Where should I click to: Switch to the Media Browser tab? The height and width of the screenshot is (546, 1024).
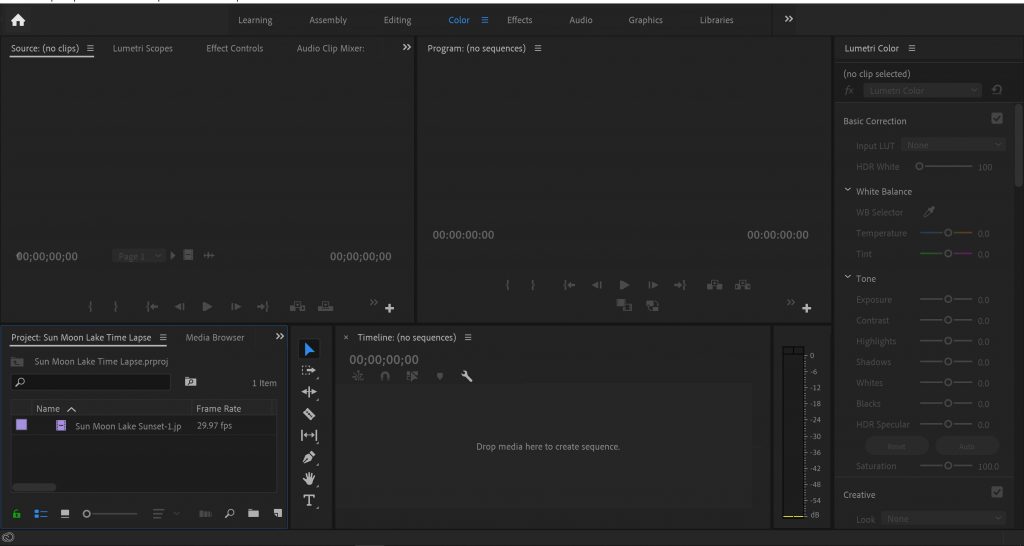(x=215, y=338)
